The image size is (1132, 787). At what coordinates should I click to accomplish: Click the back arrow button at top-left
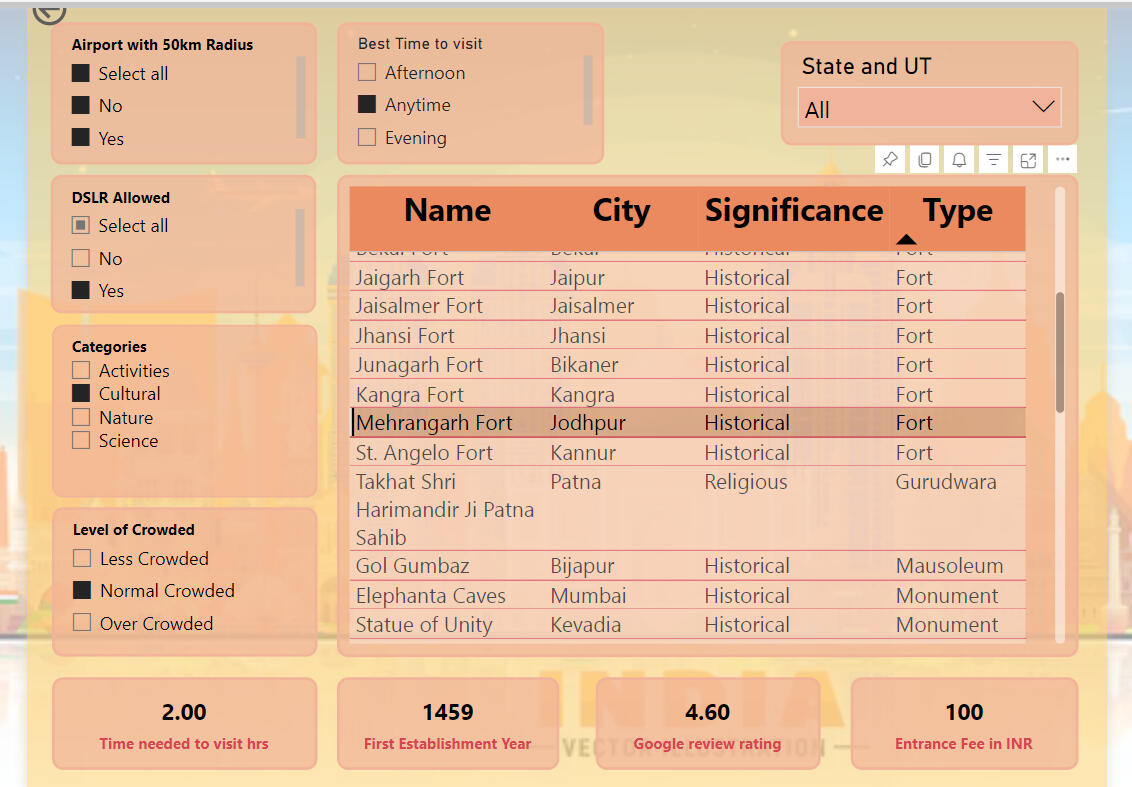tap(49, 10)
